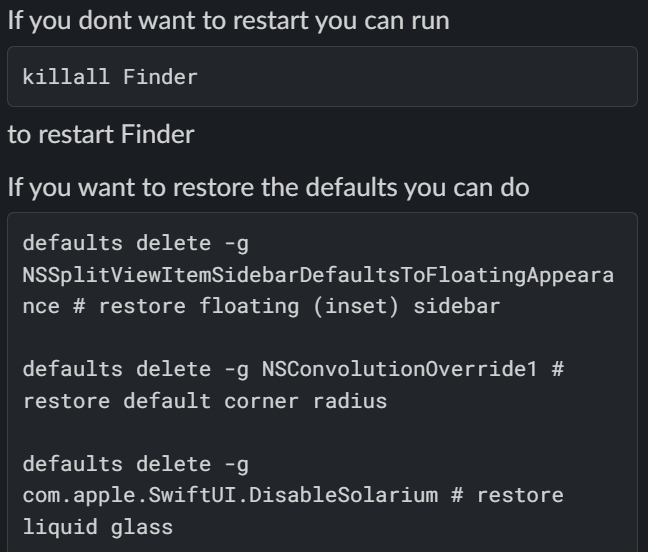Click the word "Finder" in killall command
The height and width of the screenshot is (552, 648).
pos(160,77)
